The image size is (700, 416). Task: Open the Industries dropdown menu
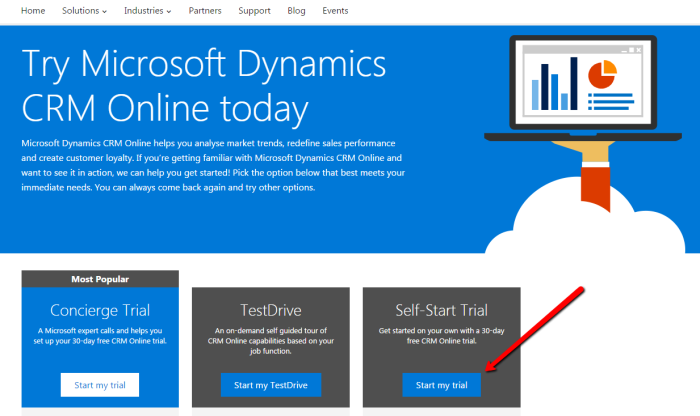coord(147,11)
